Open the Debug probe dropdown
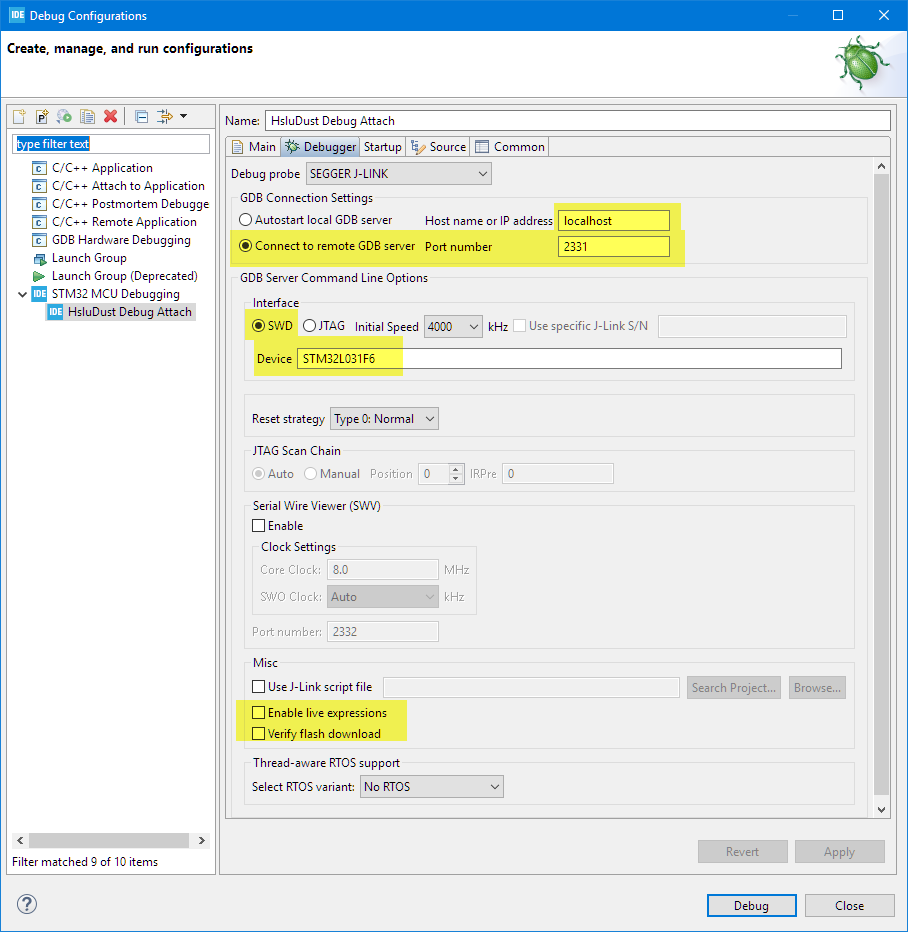Viewport: 908px width, 932px height. (x=398, y=173)
